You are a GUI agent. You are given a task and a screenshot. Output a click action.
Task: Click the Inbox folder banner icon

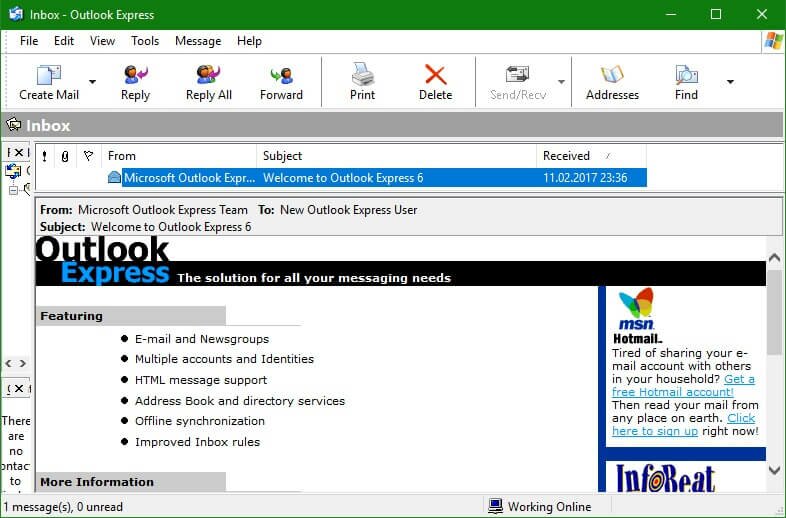pyautogui.click(x=14, y=124)
